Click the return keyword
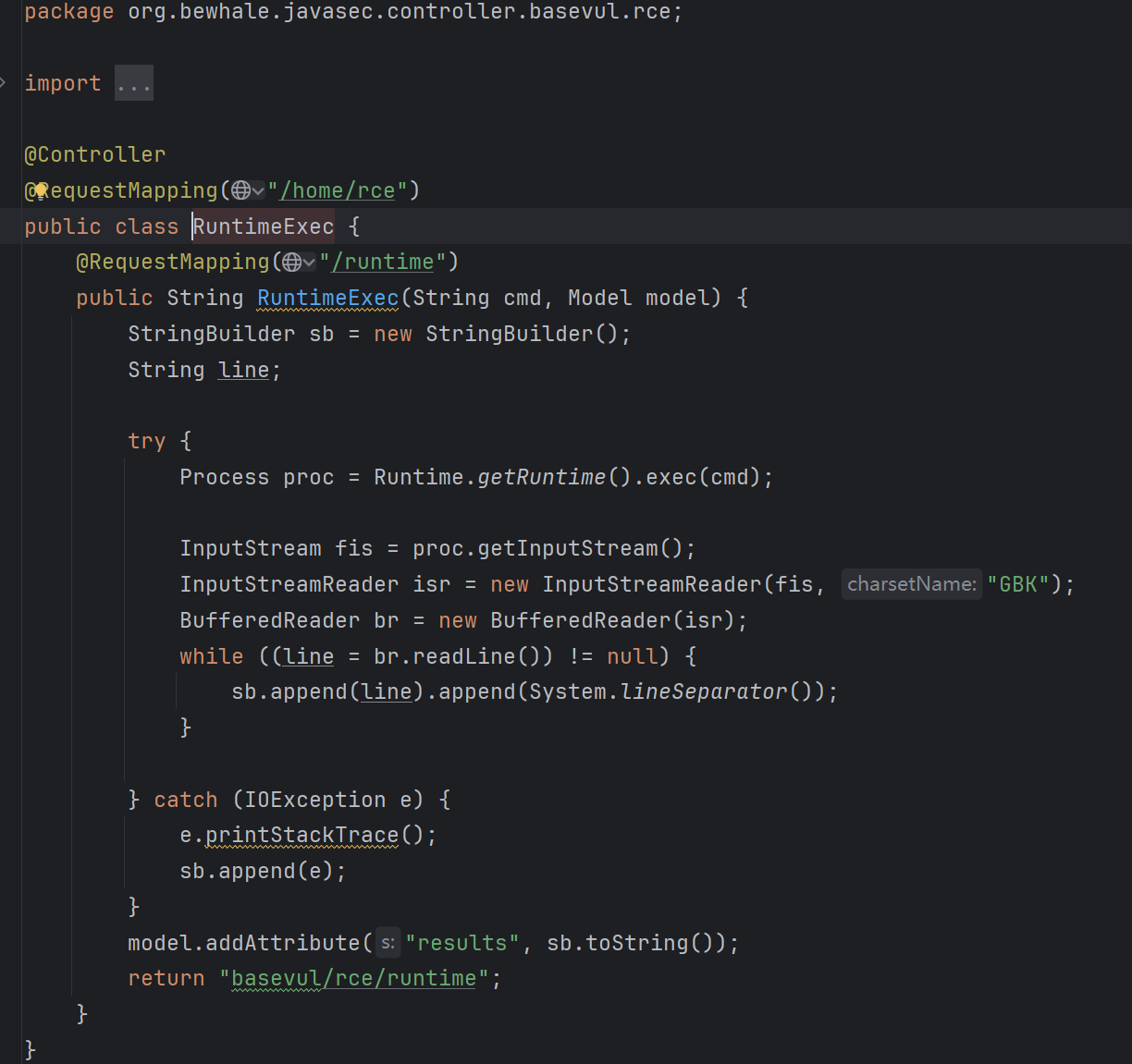This screenshot has height=1064, width=1132. pos(166,978)
